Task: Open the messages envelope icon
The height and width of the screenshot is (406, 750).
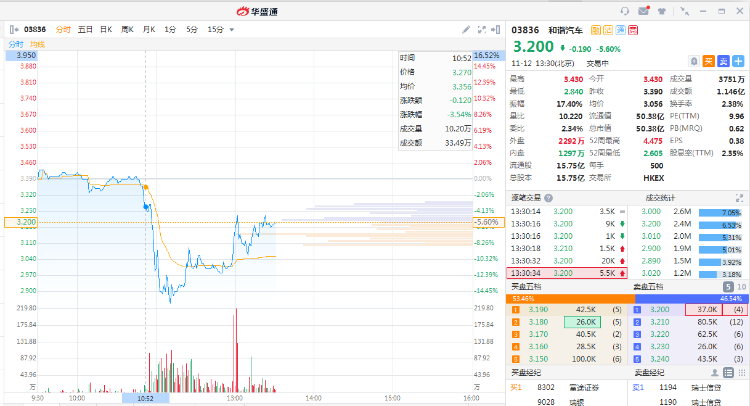Action: [644, 11]
